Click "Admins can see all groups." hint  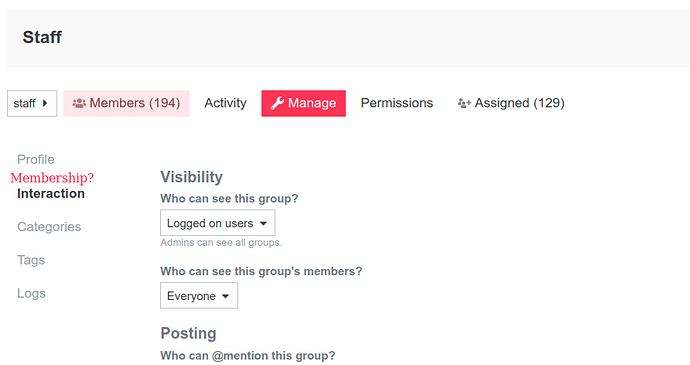[221, 243]
